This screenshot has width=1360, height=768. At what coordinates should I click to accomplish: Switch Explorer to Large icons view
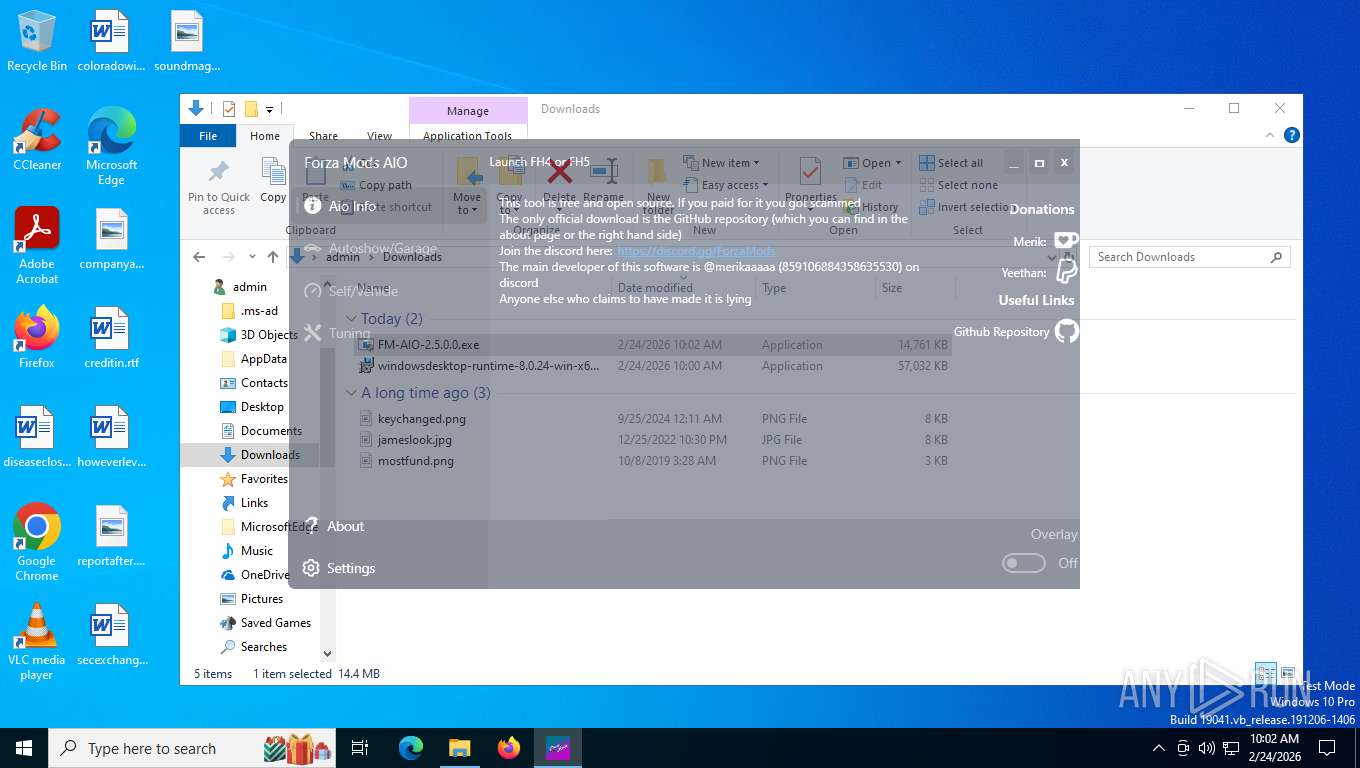pos(1288,673)
